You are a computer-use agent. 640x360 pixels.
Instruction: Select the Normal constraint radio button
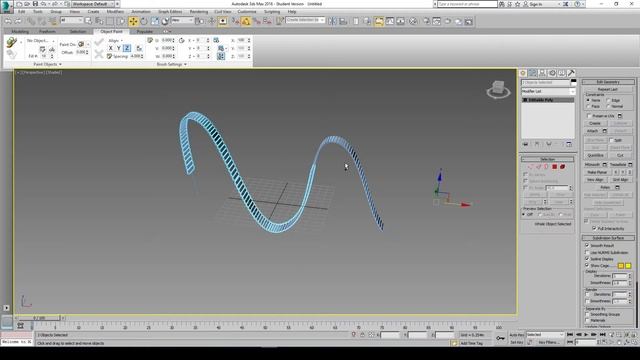click(x=608, y=106)
